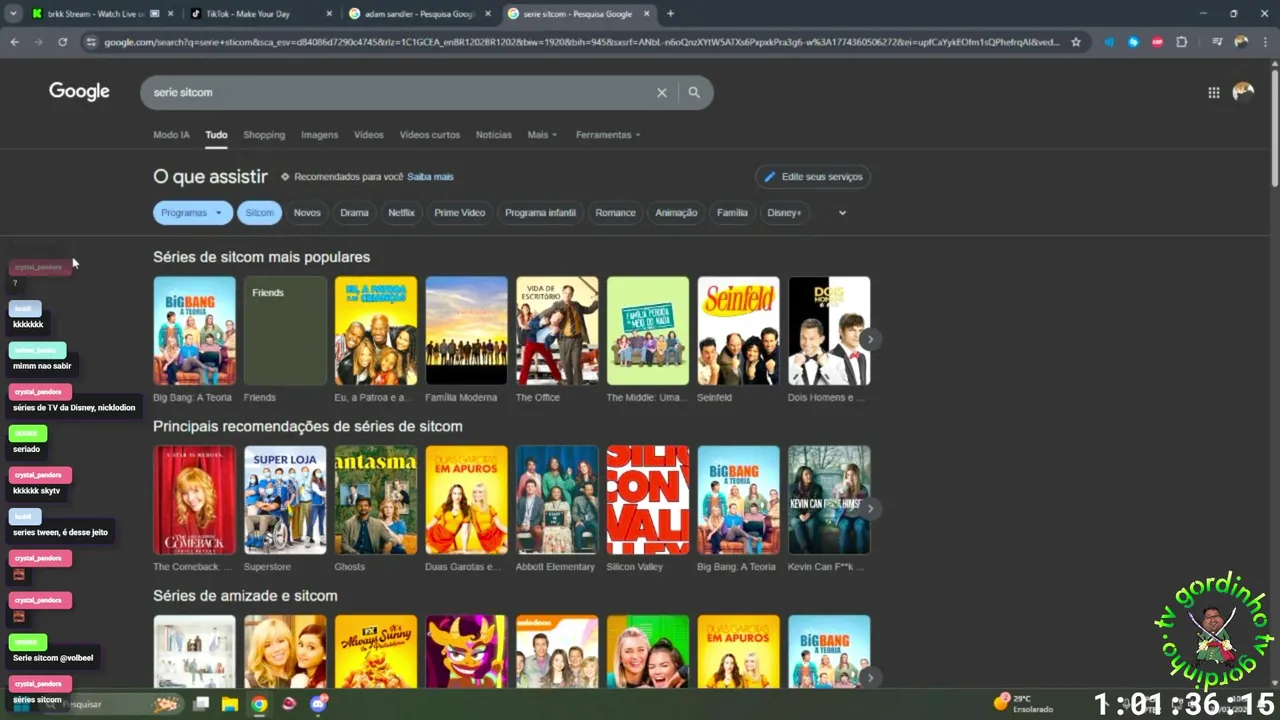
Task: Open Discord from the taskbar
Action: point(319,704)
